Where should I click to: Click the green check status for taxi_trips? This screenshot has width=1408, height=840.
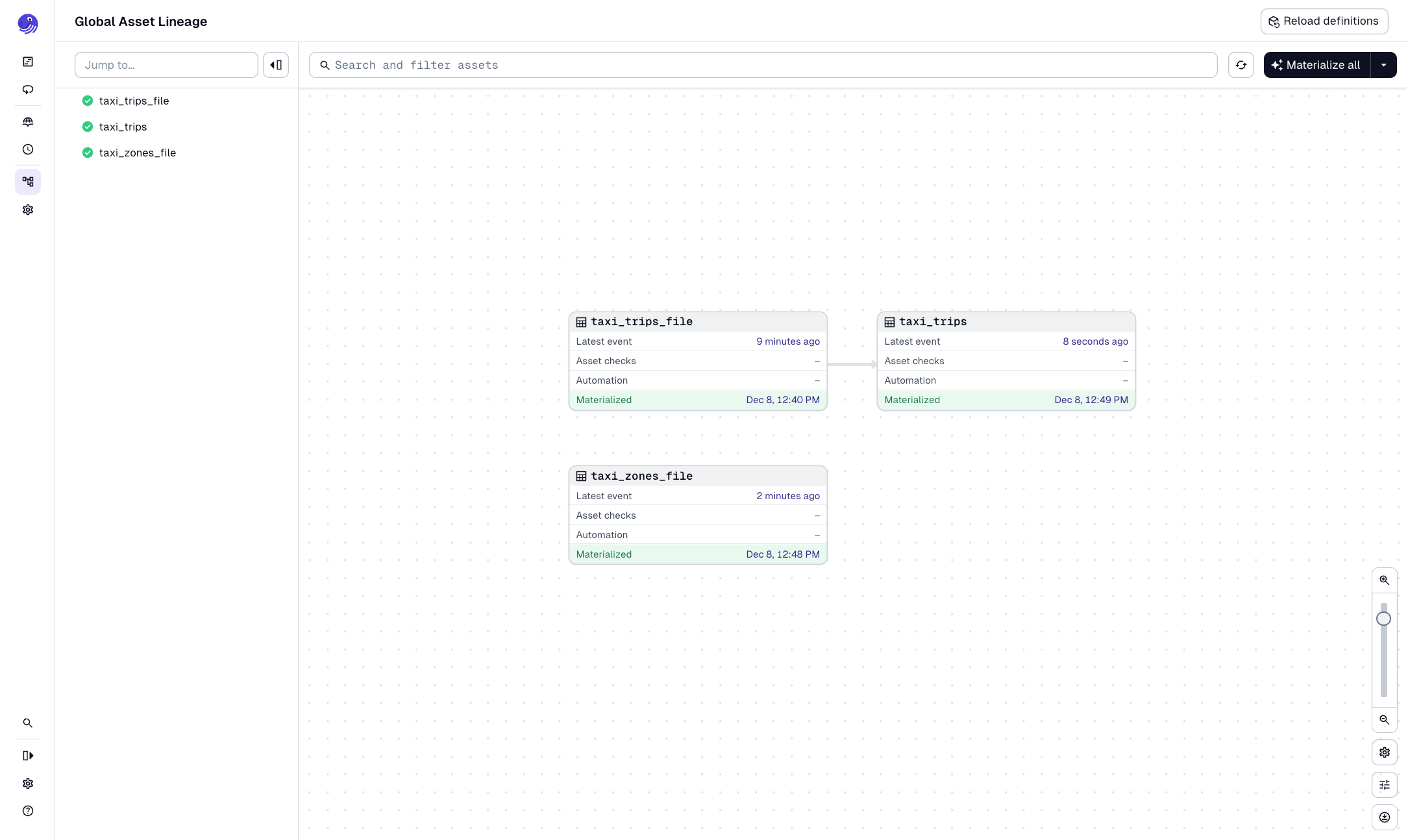(x=88, y=127)
